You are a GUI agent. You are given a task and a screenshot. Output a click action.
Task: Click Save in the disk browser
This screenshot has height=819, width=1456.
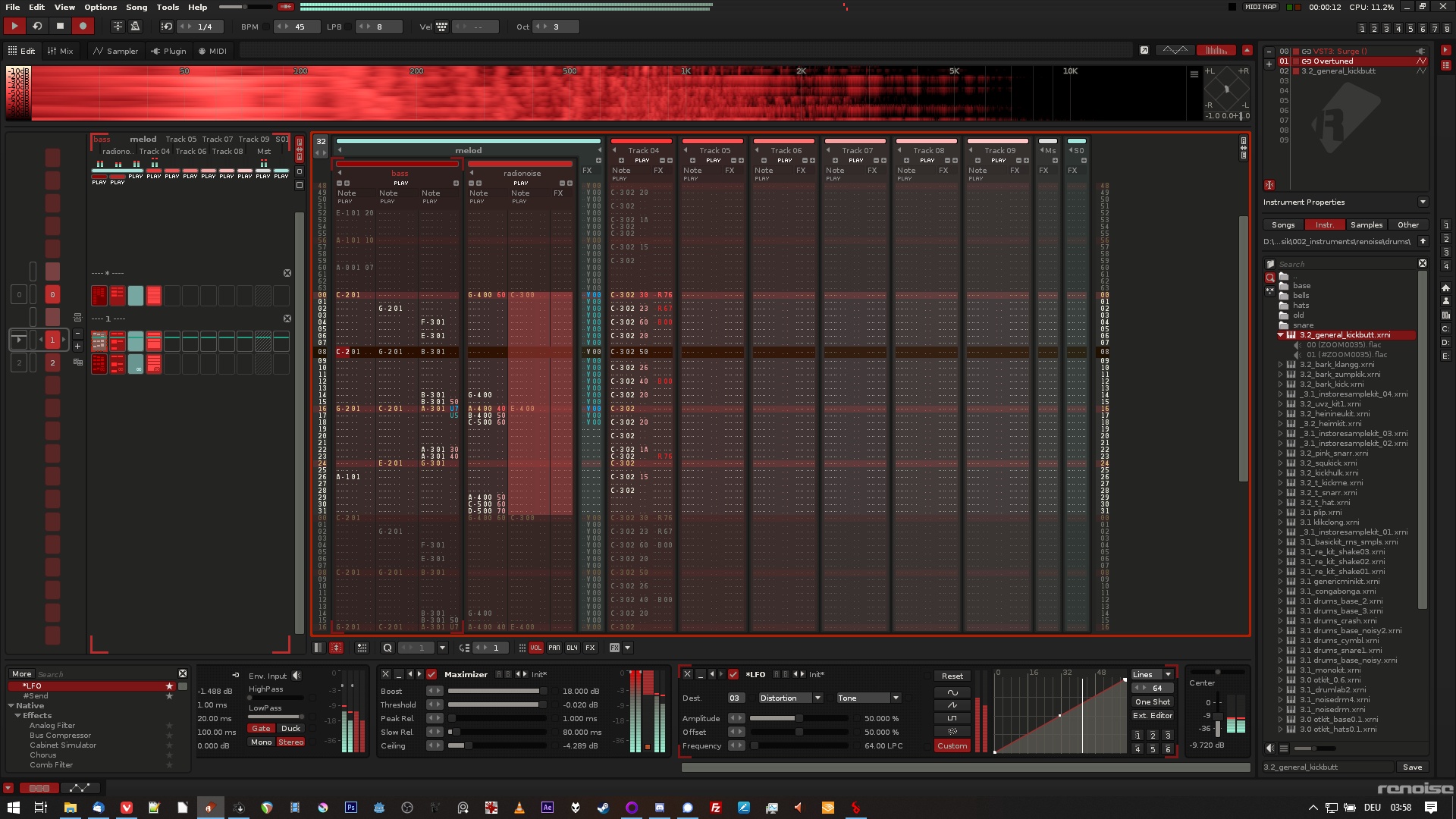(x=1412, y=767)
